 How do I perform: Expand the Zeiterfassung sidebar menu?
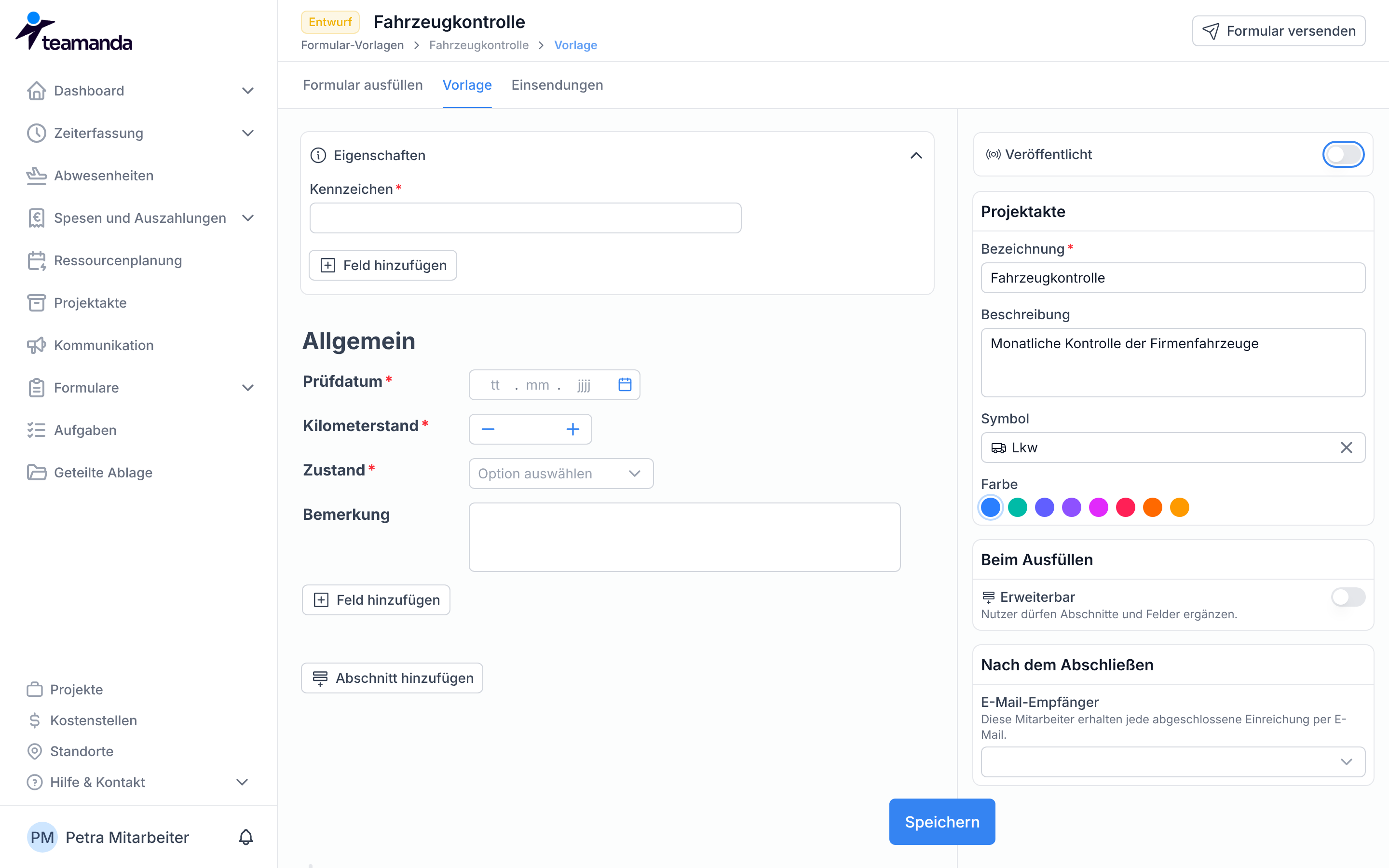140,133
